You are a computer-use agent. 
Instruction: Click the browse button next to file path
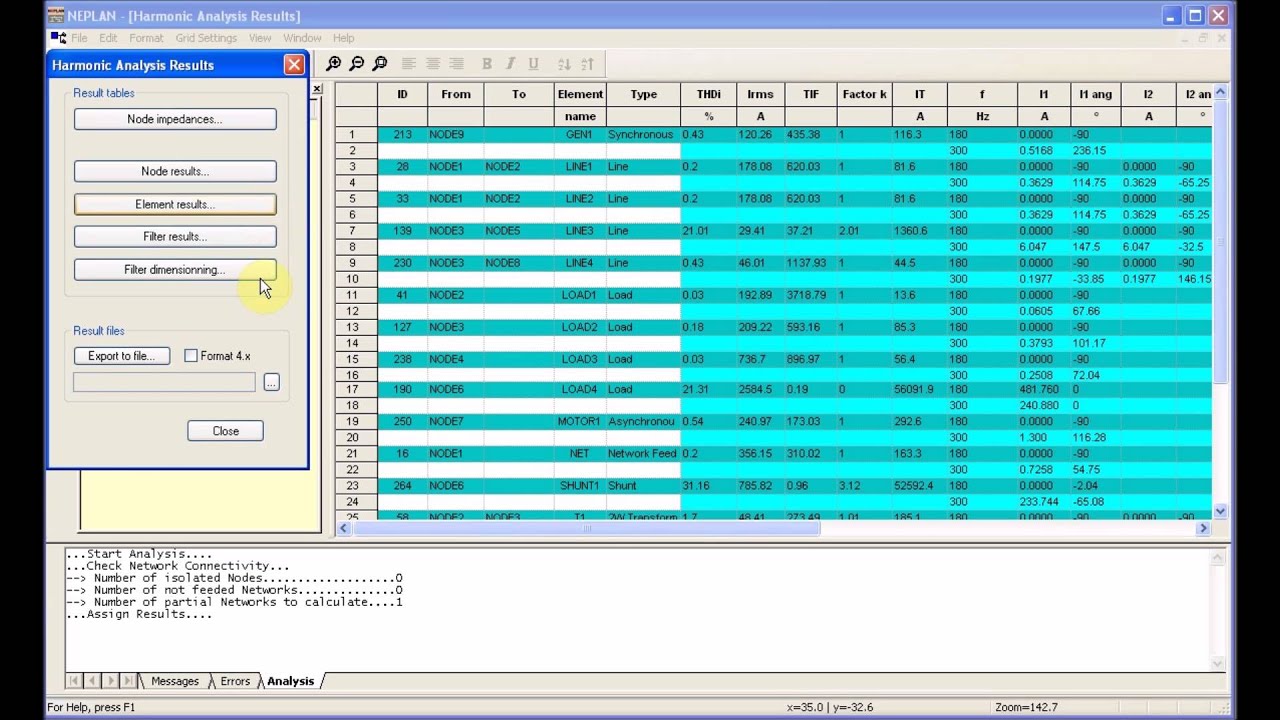click(271, 382)
